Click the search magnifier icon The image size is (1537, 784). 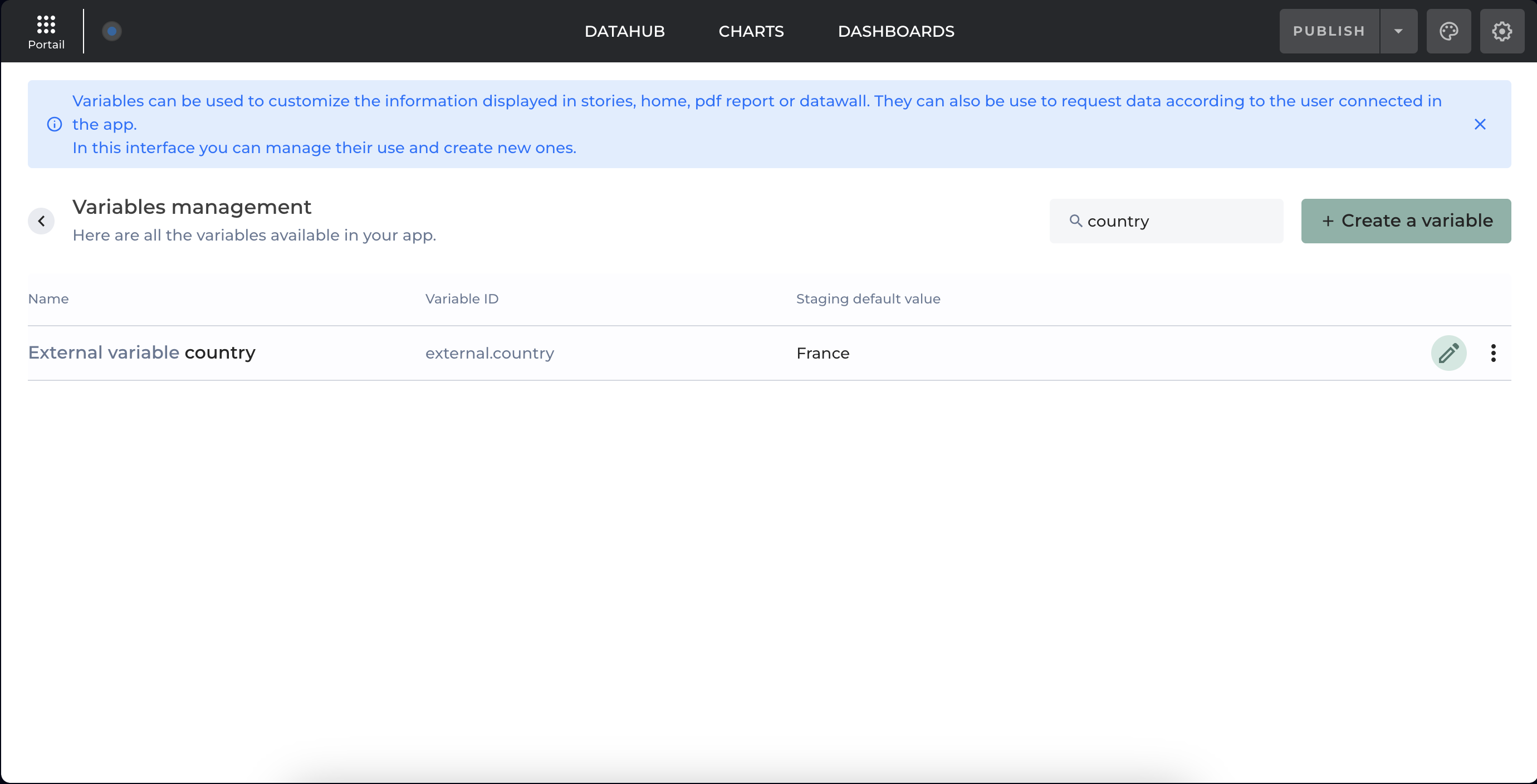click(1075, 220)
